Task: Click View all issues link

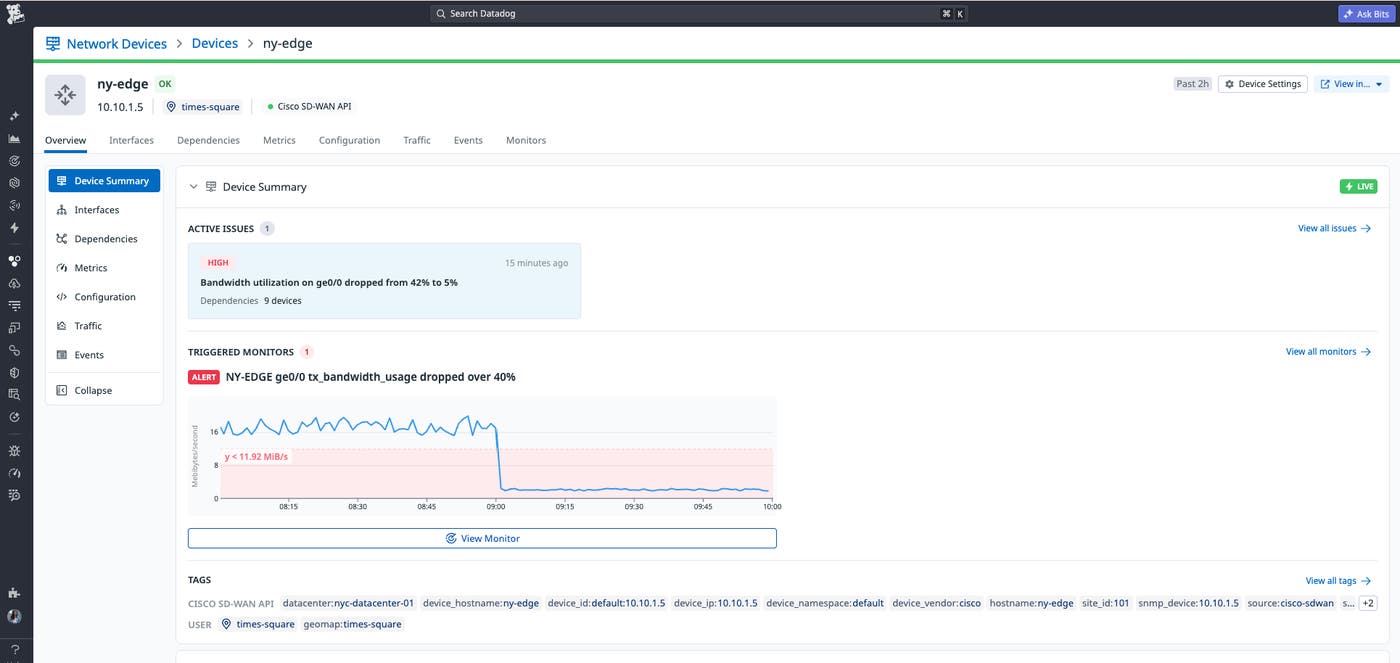Action: coord(1334,228)
